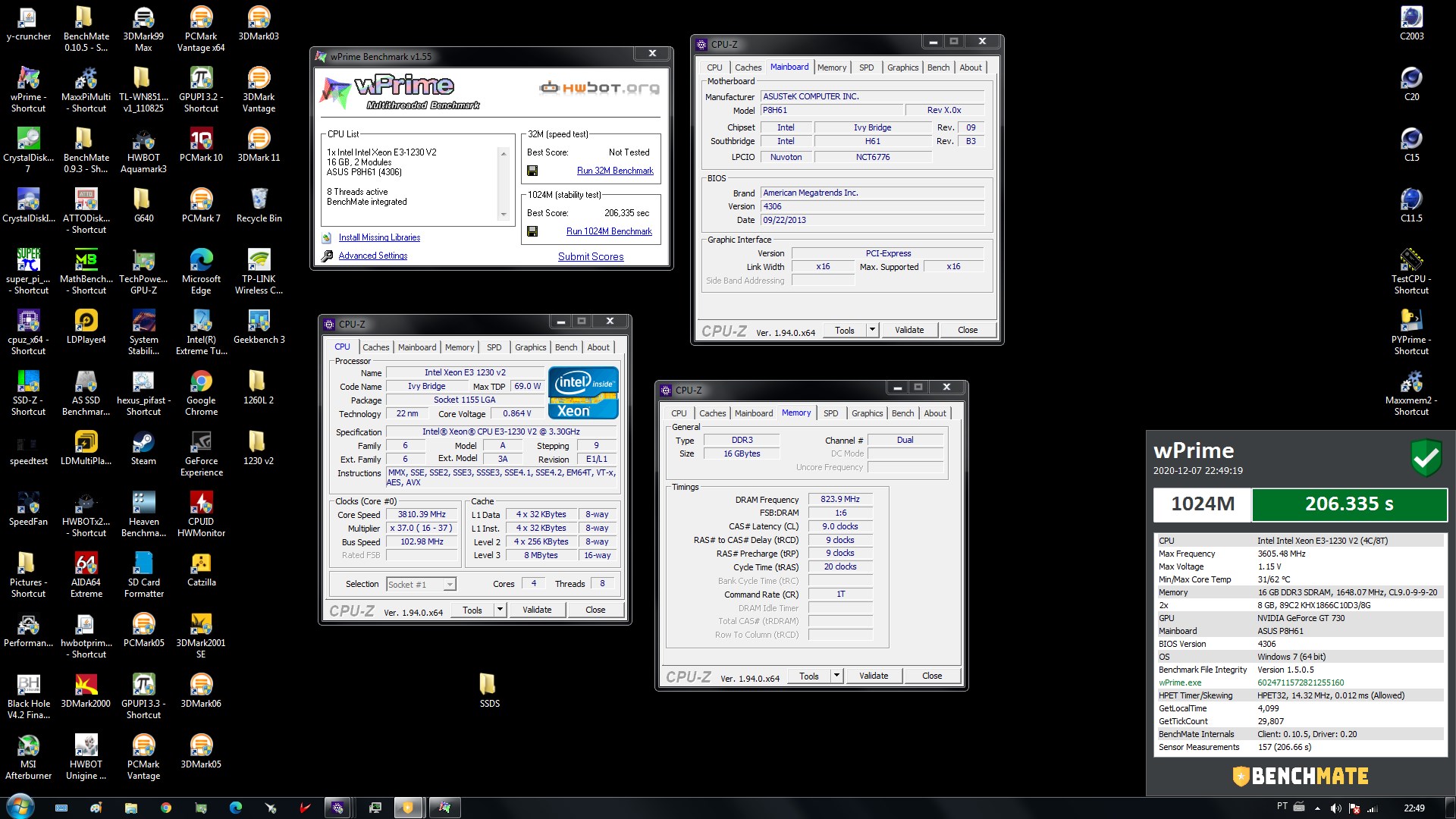1456x819 pixels.
Task: Click Run 1024M Benchmark link
Action: 609,231
